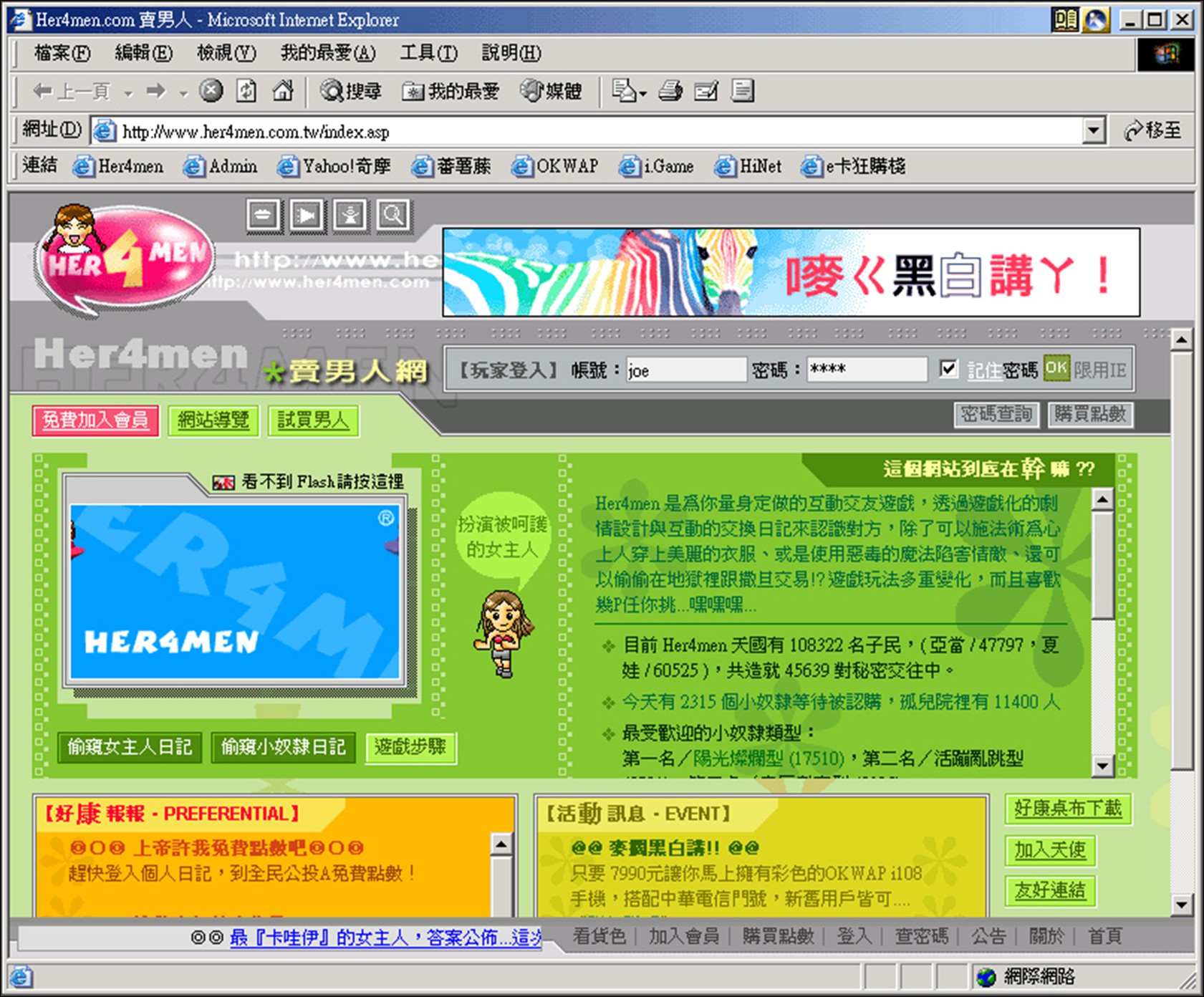Click the 遊戲步驟 game steps button

(x=410, y=748)
